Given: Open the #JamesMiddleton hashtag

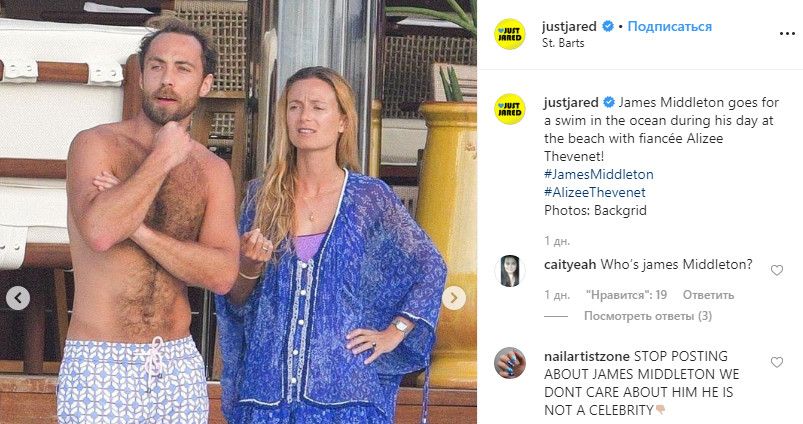Looking at the screenshot, I should pyautogui.click(x=599, y=175).
